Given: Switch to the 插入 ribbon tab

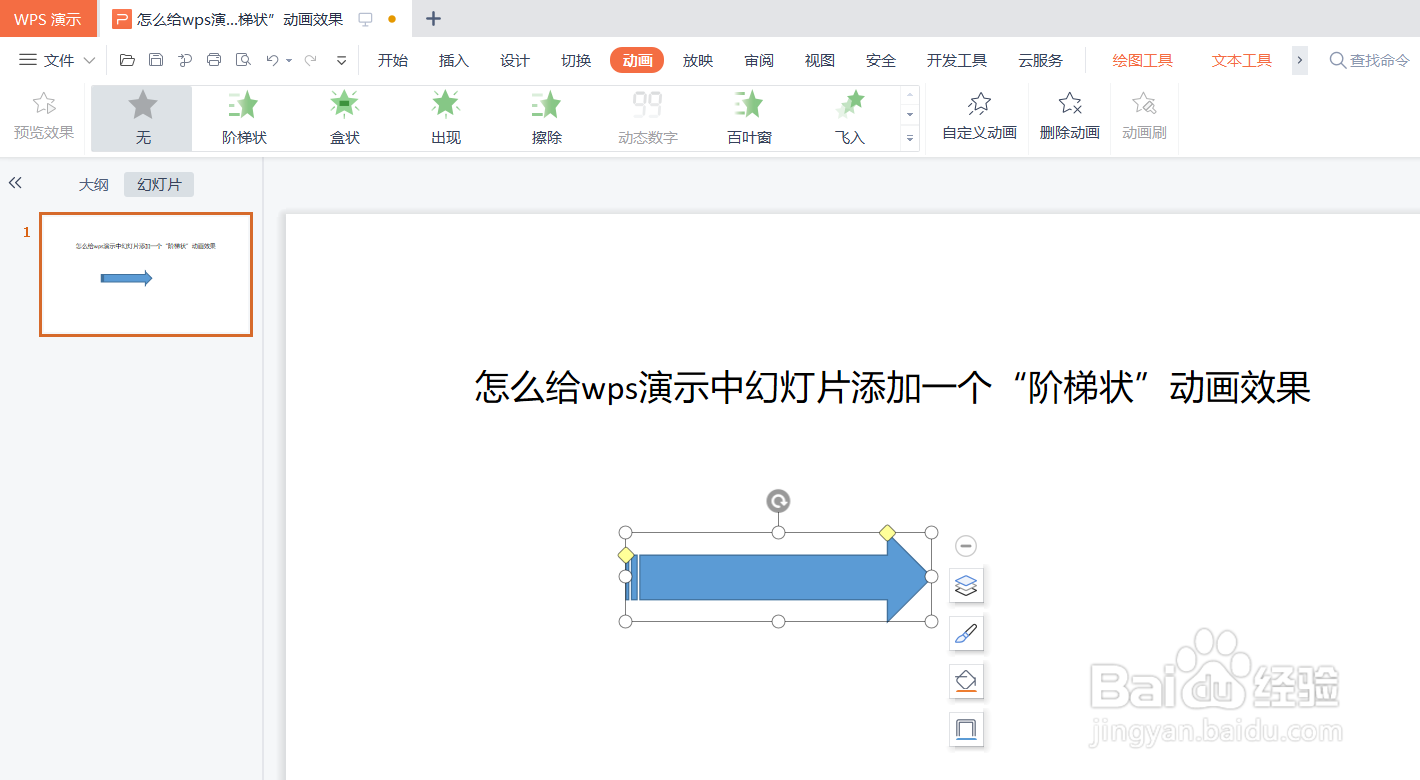Looking at the screenshot, I should point(454,60).
